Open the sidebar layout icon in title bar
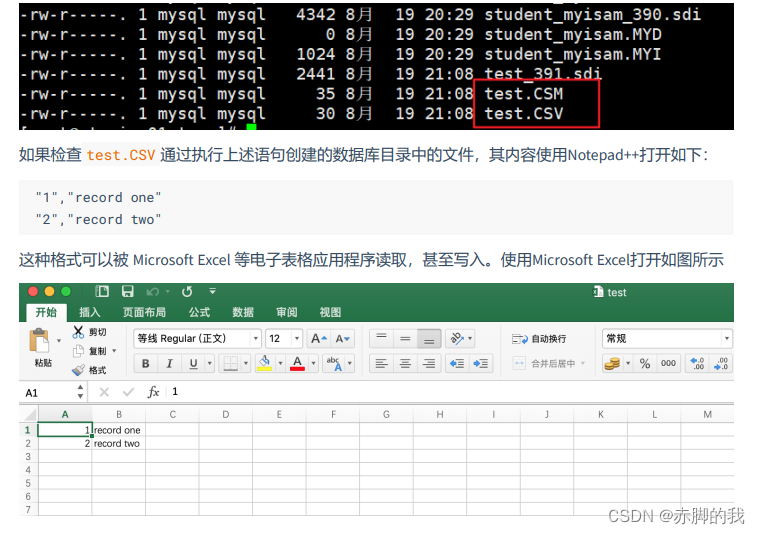 click(x=102, y=291)
